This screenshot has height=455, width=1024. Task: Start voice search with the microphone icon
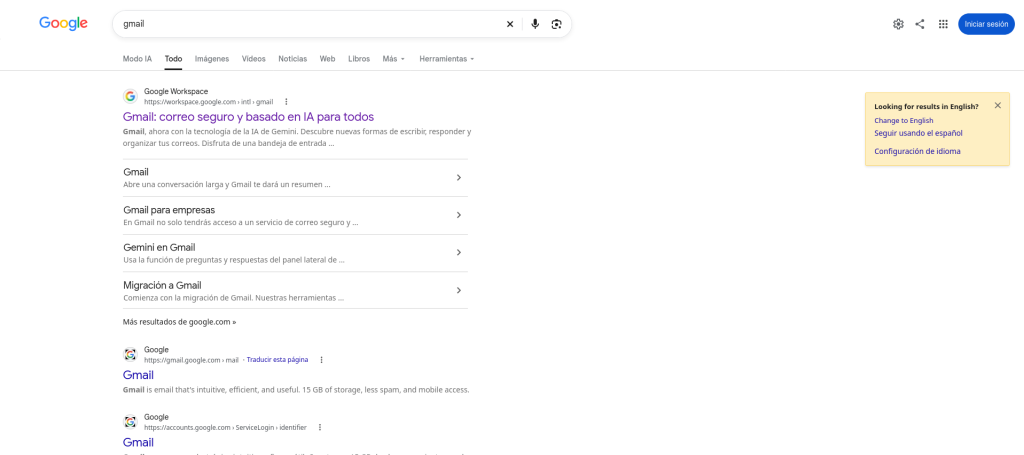[535, 24]
